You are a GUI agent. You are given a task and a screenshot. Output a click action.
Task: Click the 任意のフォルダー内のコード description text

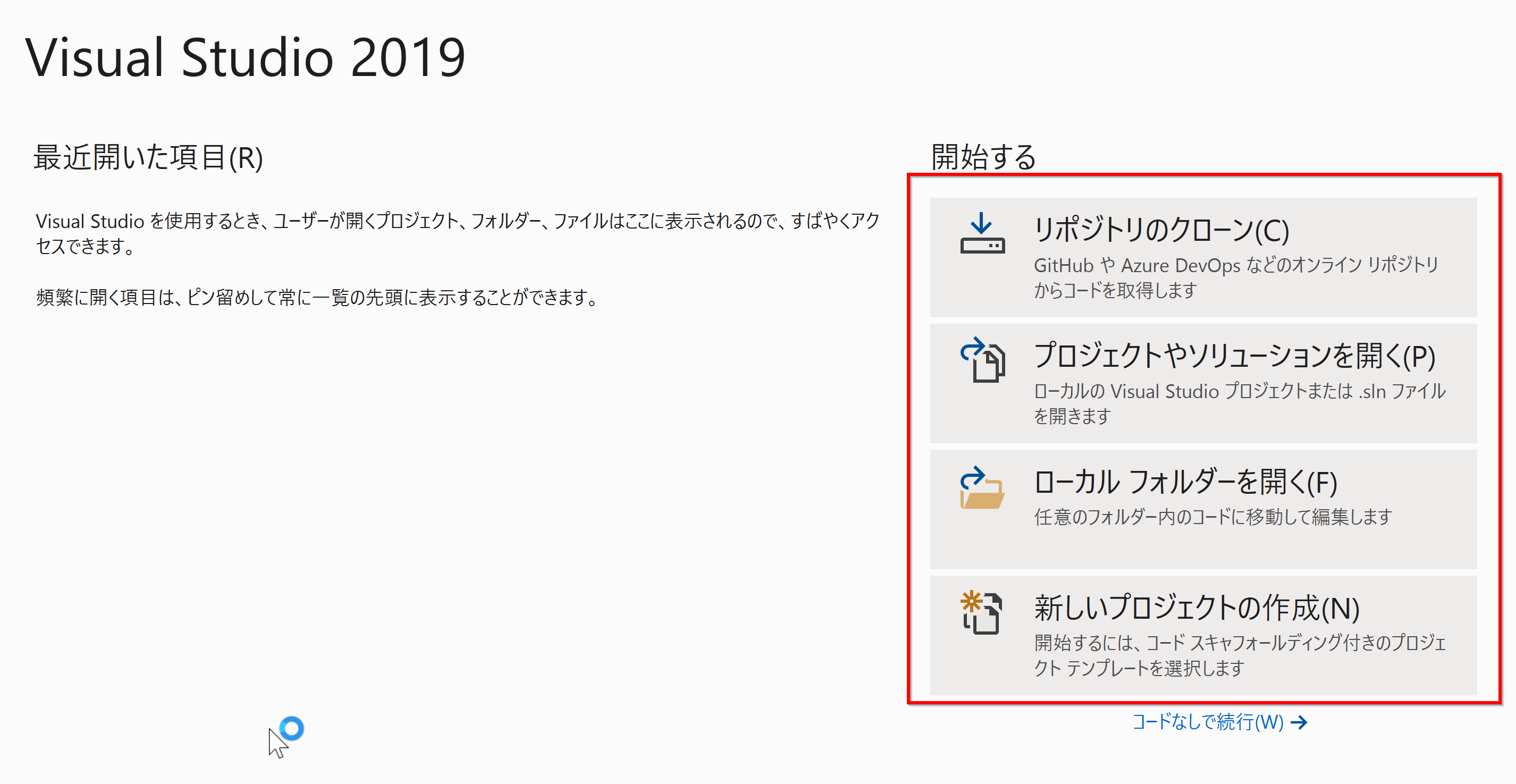pos(1213,516)
